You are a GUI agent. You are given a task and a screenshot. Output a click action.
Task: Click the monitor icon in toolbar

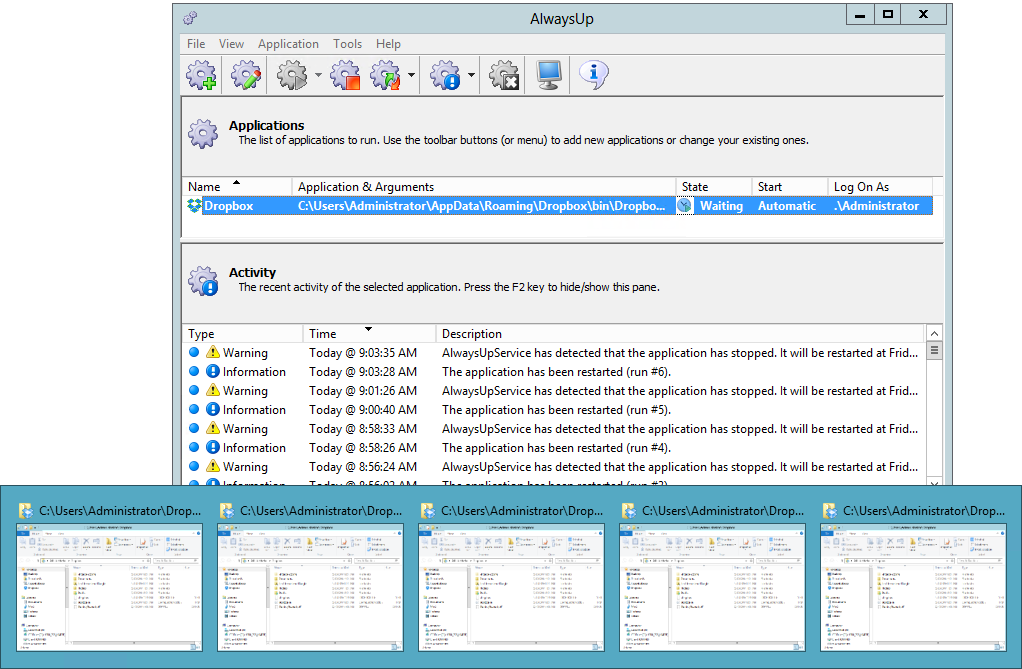(549, 75)
